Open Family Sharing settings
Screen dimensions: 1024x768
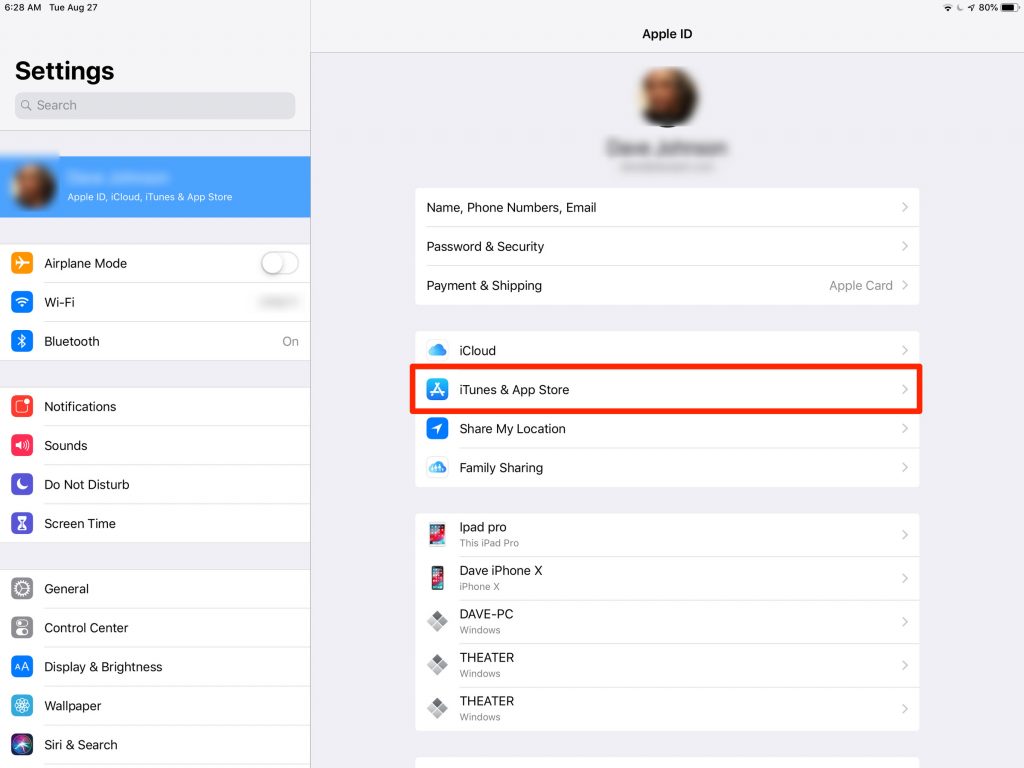[667, 468]
